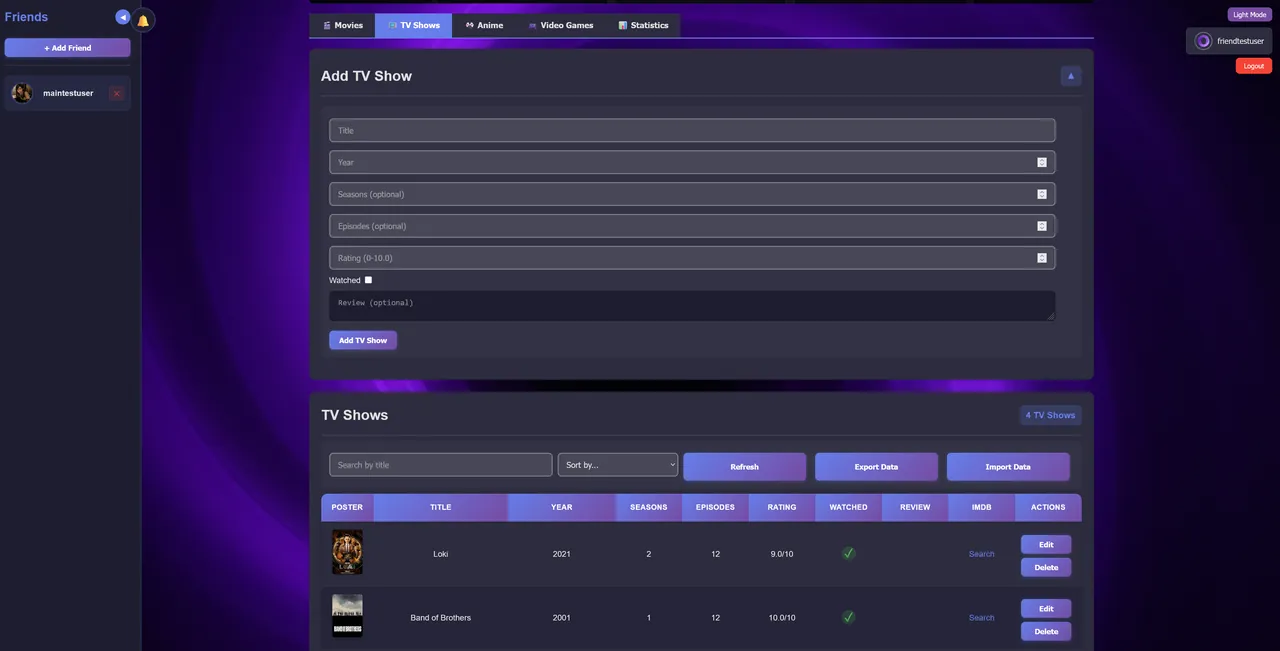Focus the Year input field
The height and width of the screenshot is (651, 1280).
click(x=692, y=162)
